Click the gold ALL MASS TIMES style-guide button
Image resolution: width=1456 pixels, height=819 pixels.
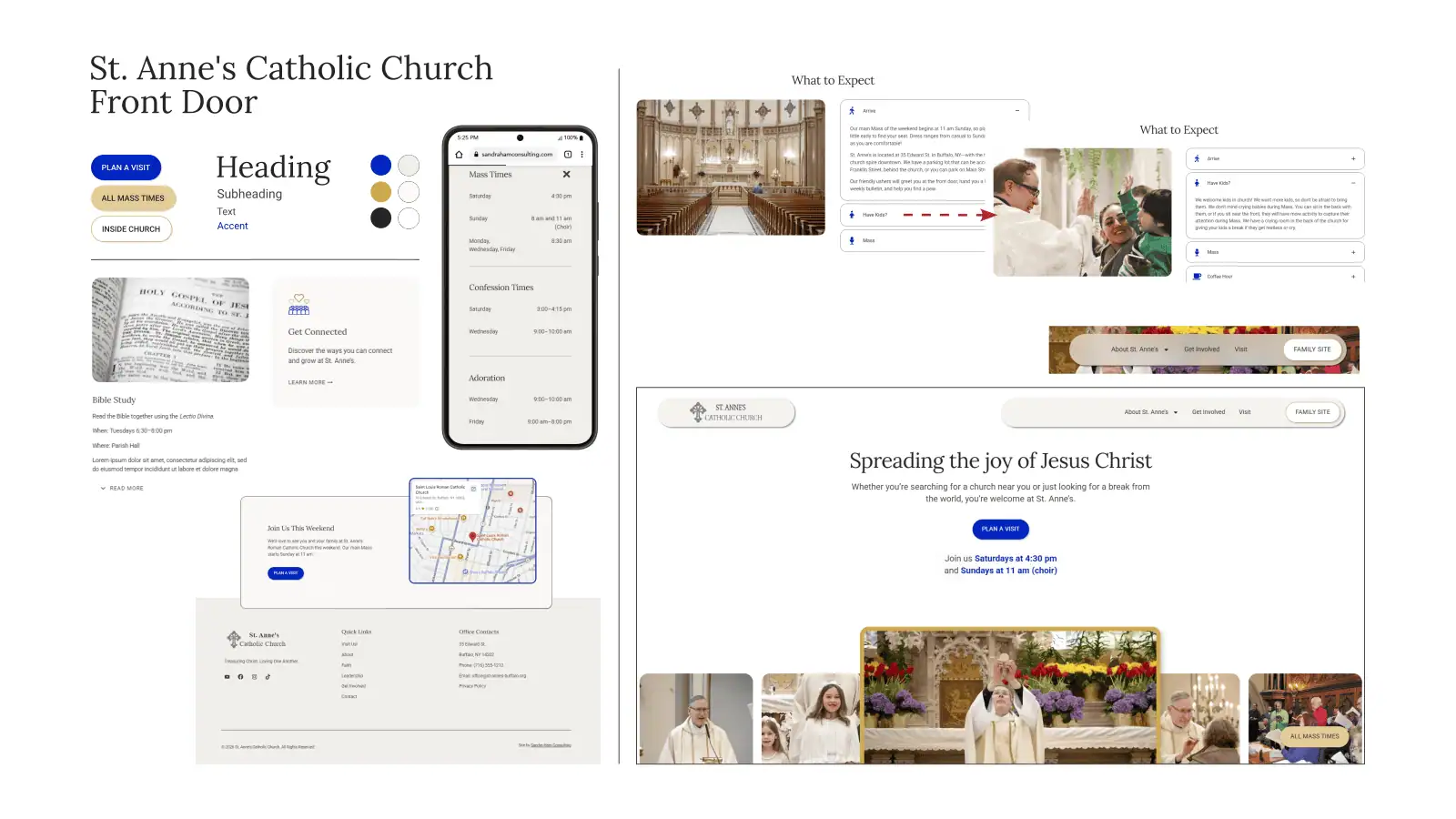point(133,198)
